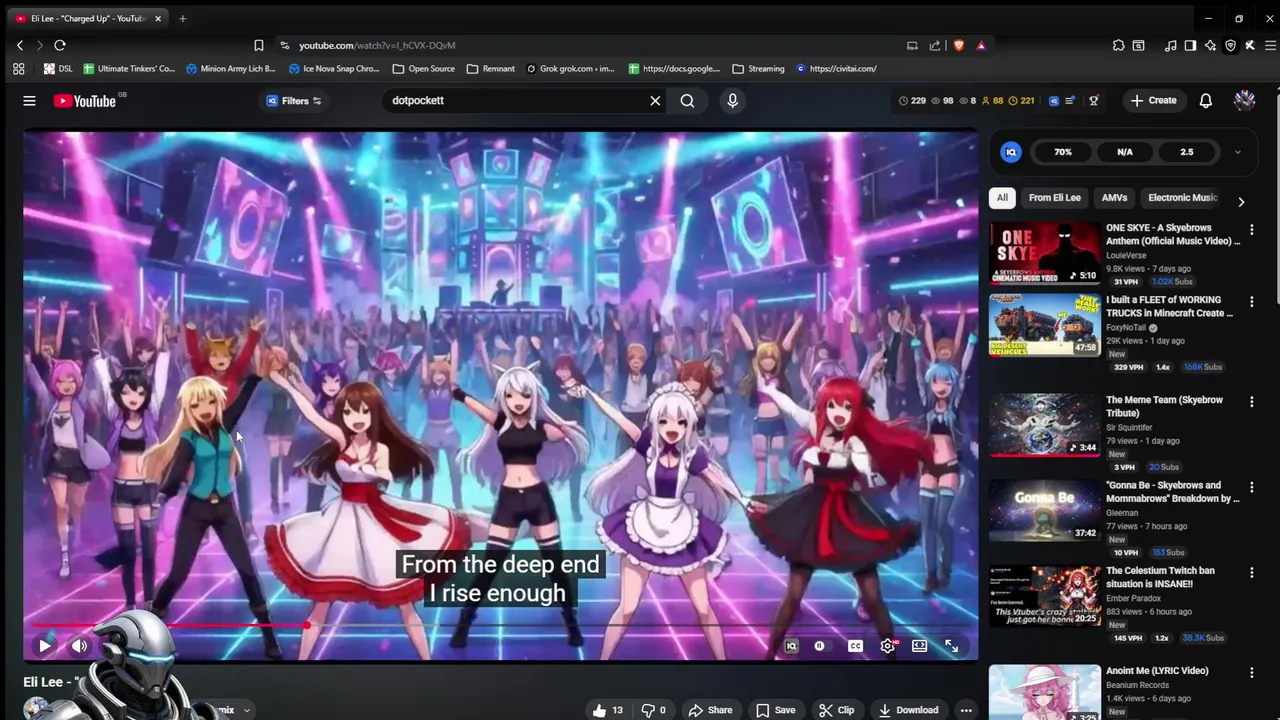
Task: Open player settings gear
Action: click(x=888, y=646)
